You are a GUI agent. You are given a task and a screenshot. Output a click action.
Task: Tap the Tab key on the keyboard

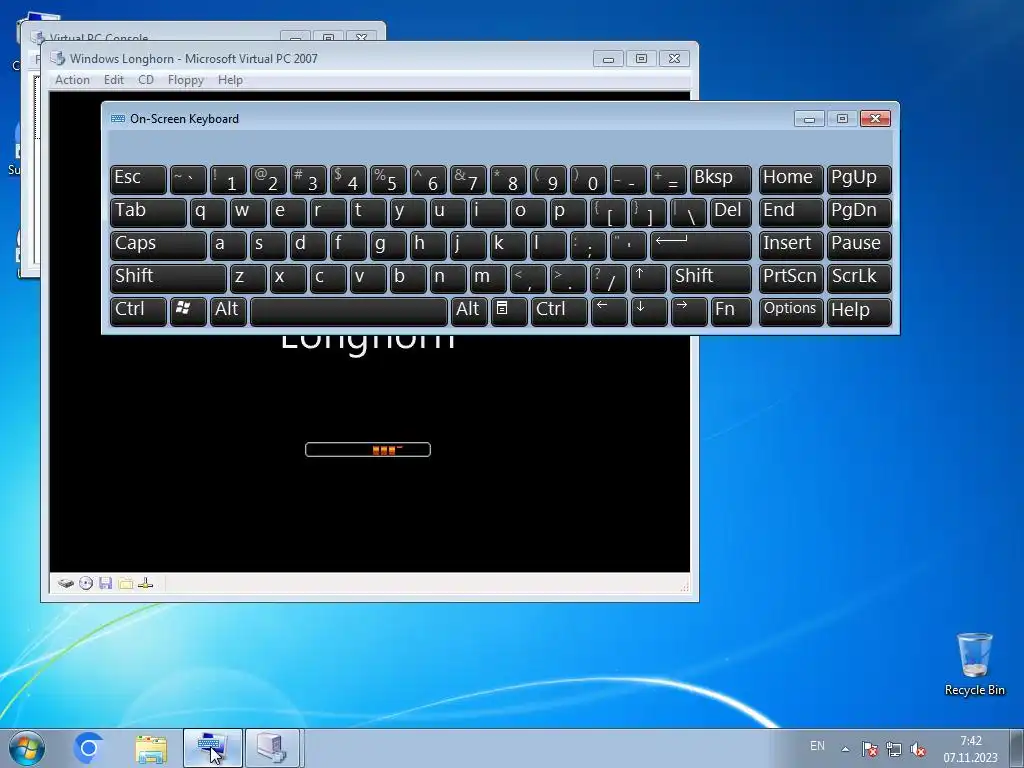(148, 212)
